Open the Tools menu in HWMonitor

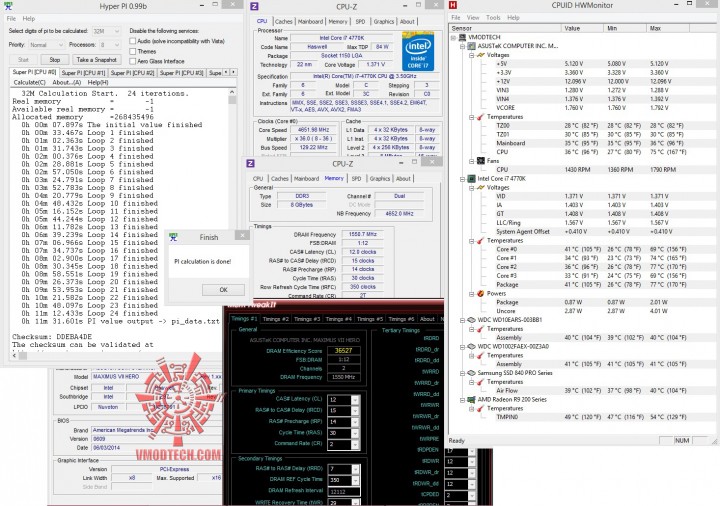click(493, 17)
